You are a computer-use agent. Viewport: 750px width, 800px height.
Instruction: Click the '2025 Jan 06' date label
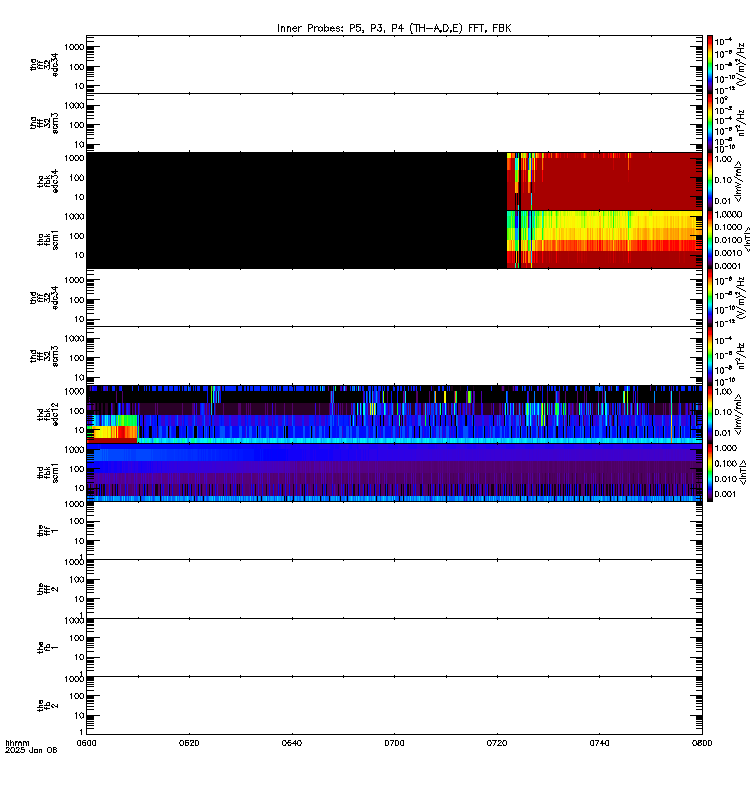pos(31,750)
